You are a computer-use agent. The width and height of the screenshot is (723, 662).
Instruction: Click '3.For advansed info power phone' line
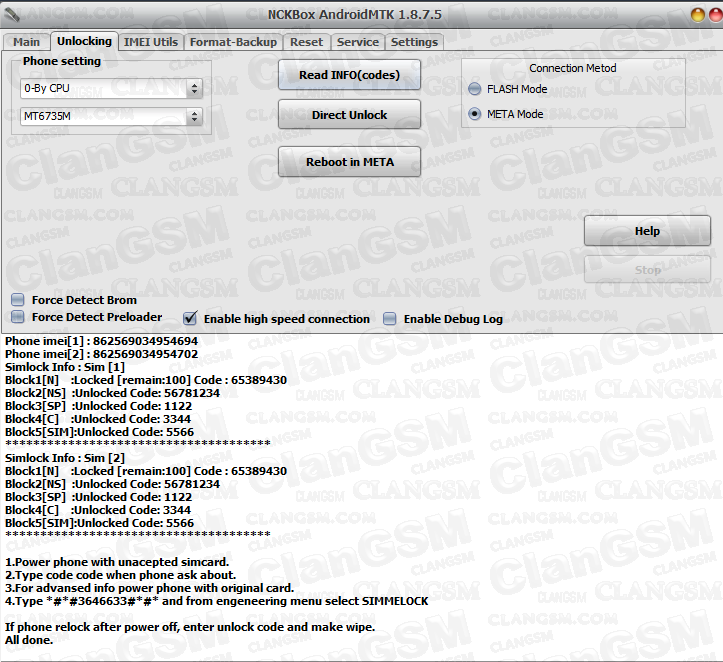click(x=149, y=588)
